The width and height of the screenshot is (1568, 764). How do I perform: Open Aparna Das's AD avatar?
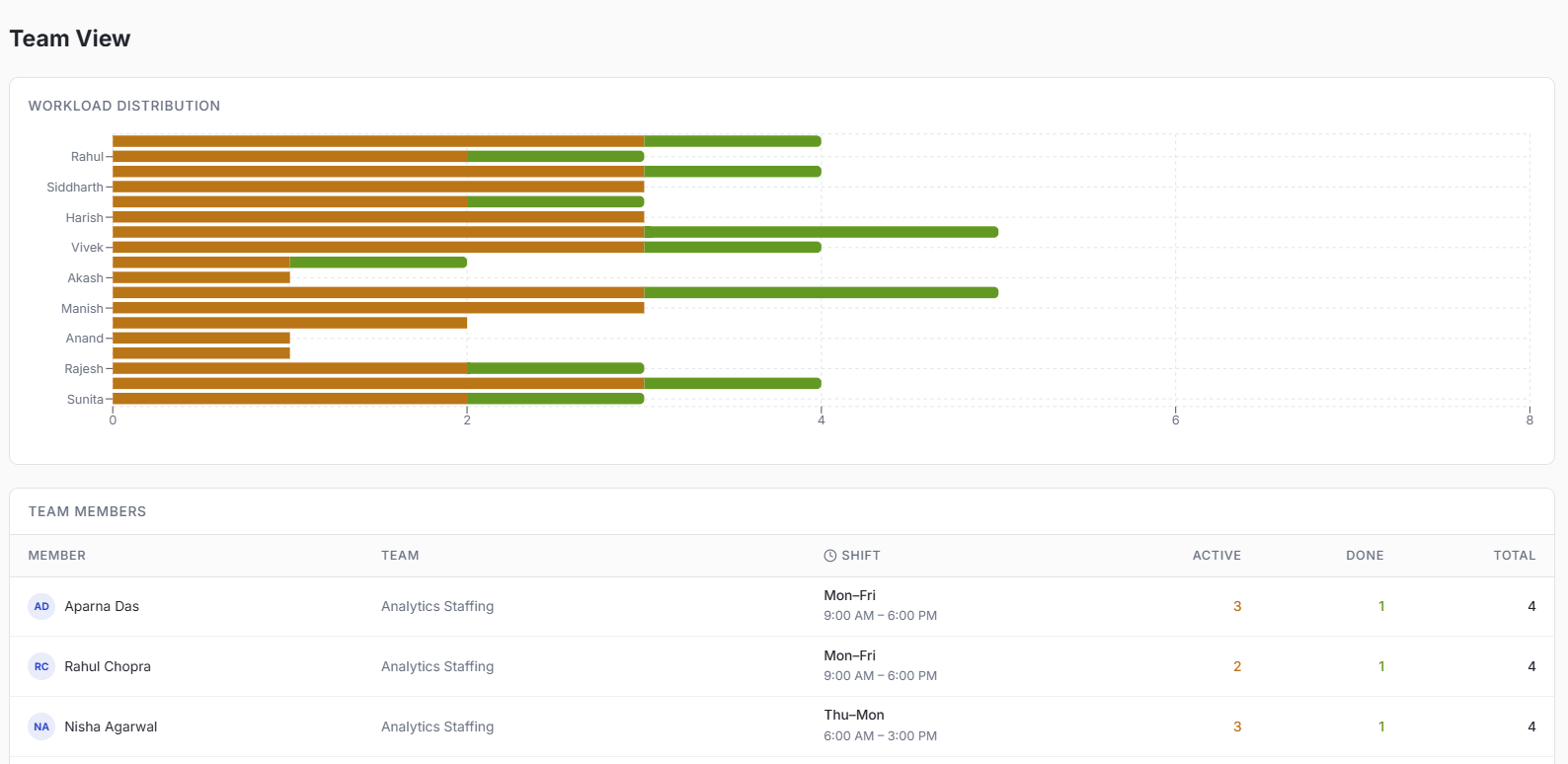(41, 606)
